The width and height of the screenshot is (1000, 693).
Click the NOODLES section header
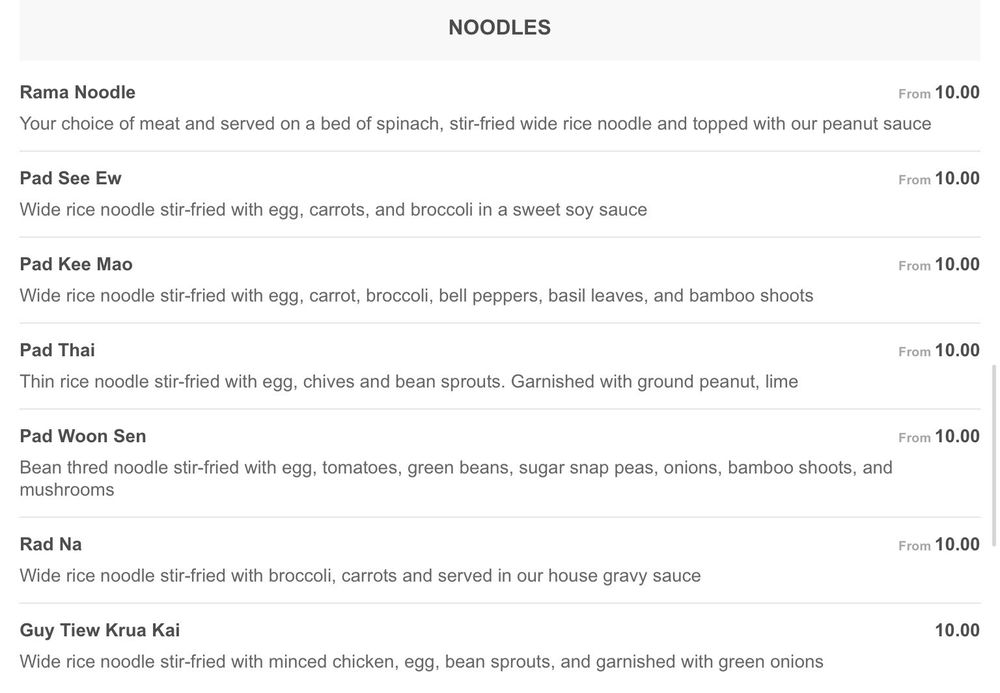pyautogui.click(x=499, y=28)
